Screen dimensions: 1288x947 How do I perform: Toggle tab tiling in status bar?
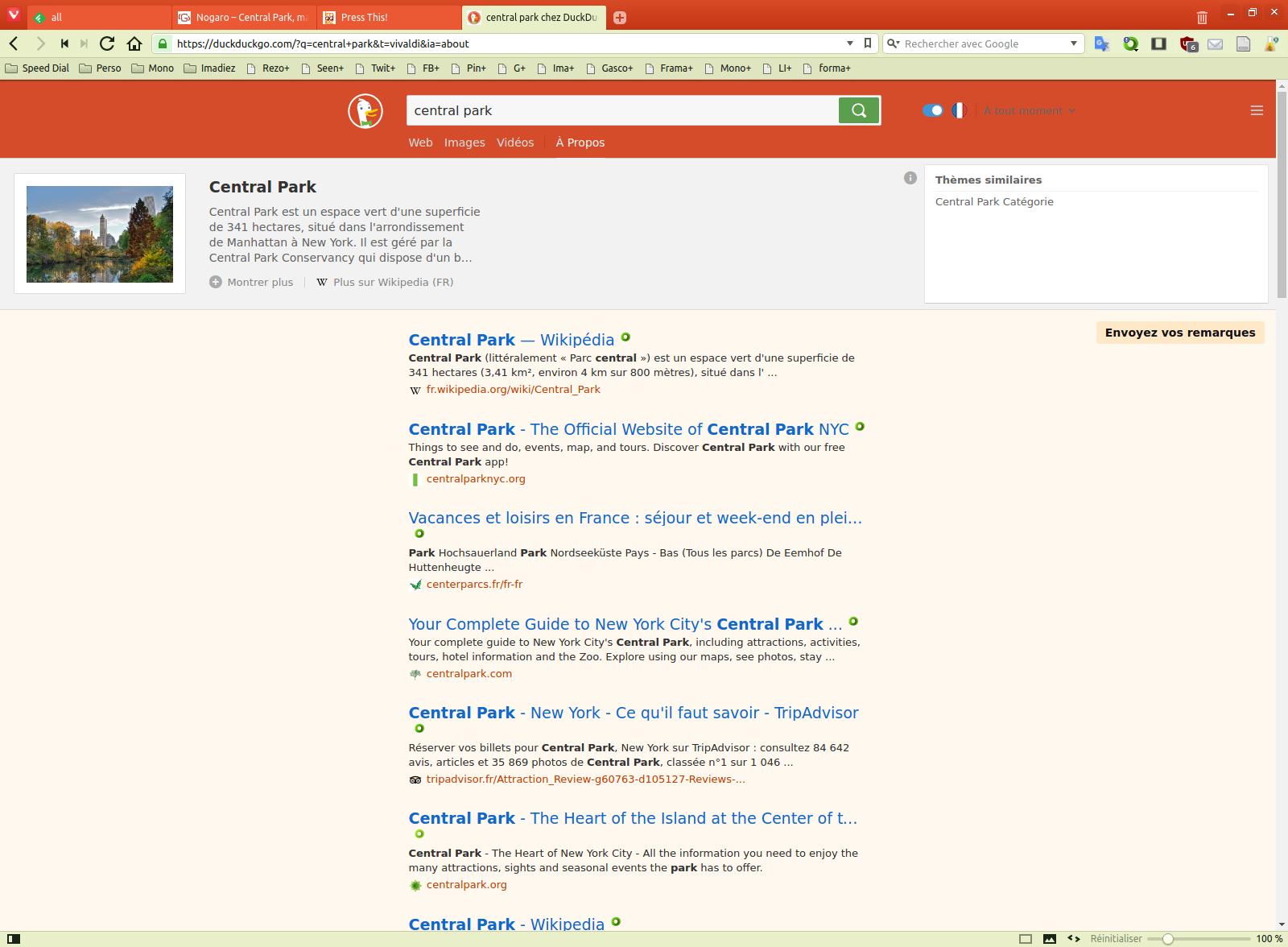coord(1026,939)
